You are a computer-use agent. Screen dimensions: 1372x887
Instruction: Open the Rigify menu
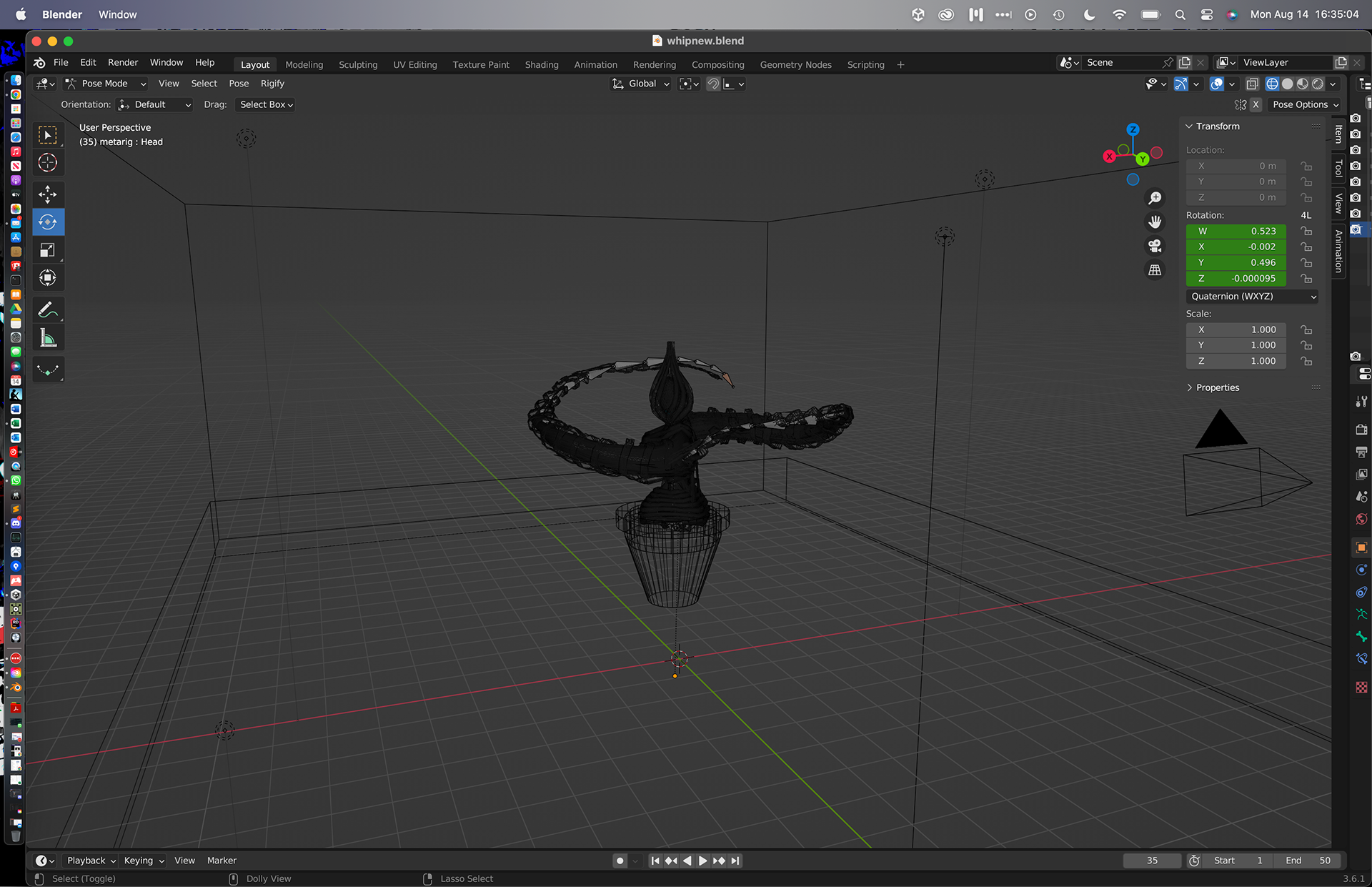(272, 84)
